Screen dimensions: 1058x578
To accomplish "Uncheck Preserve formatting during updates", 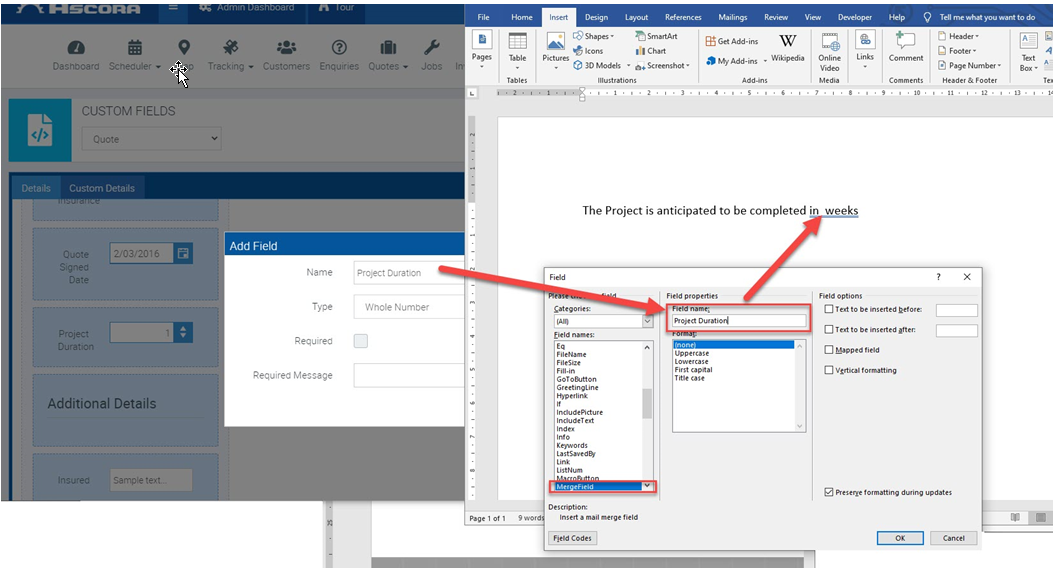I will (829, 492).
